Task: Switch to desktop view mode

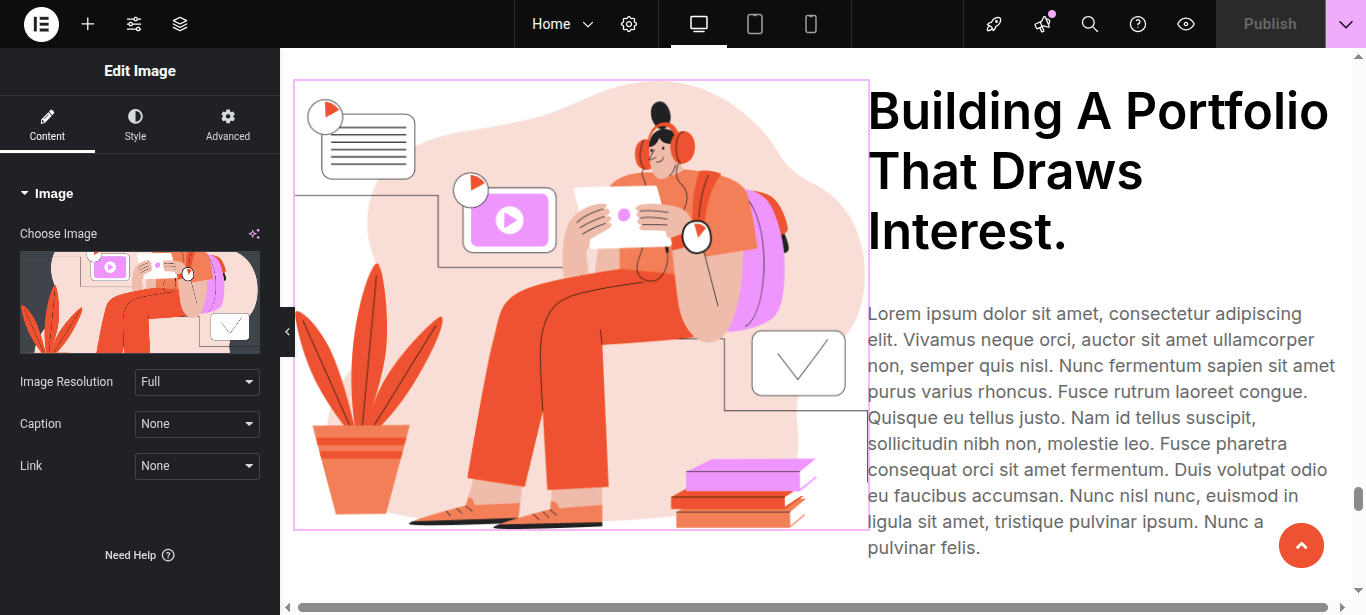Action: tap(699, 24)
